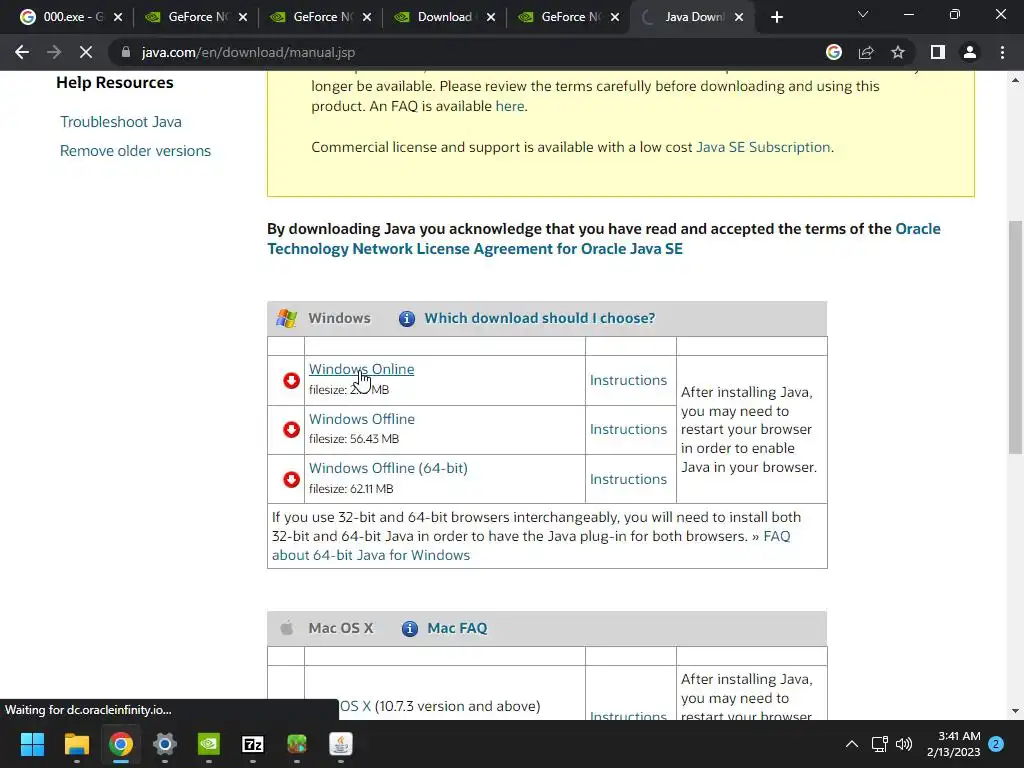1024x768 pixels.
Task: Click the Chrome taskbar icon
Action: [121, 744]
